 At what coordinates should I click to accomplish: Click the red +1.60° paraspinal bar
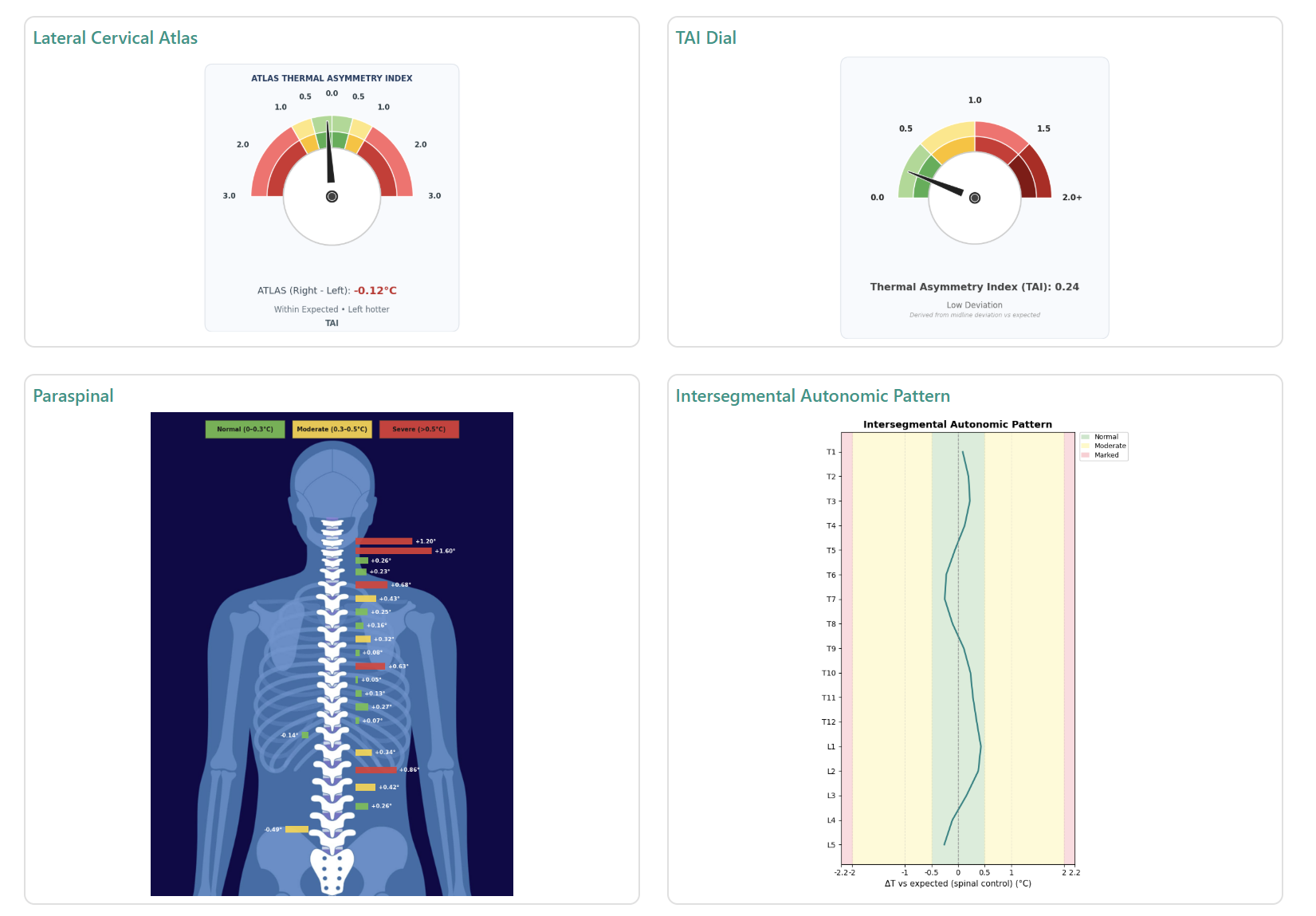click(x=394, y=551)
